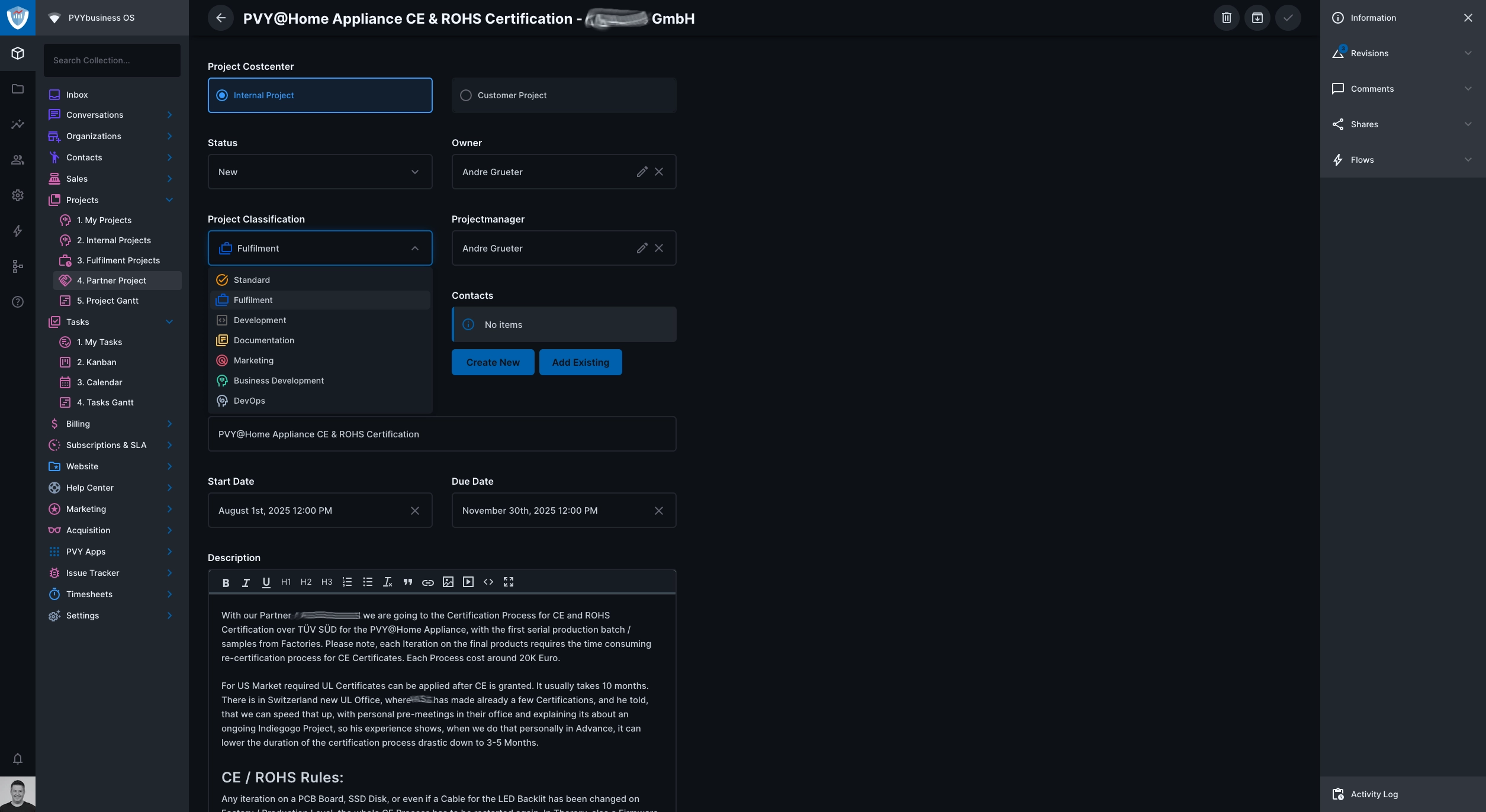Image resolution: width=1486 pixels, height=812 pixels.
Task: Open lightning flows icon in left rail
Action: [x=18, y=231]
